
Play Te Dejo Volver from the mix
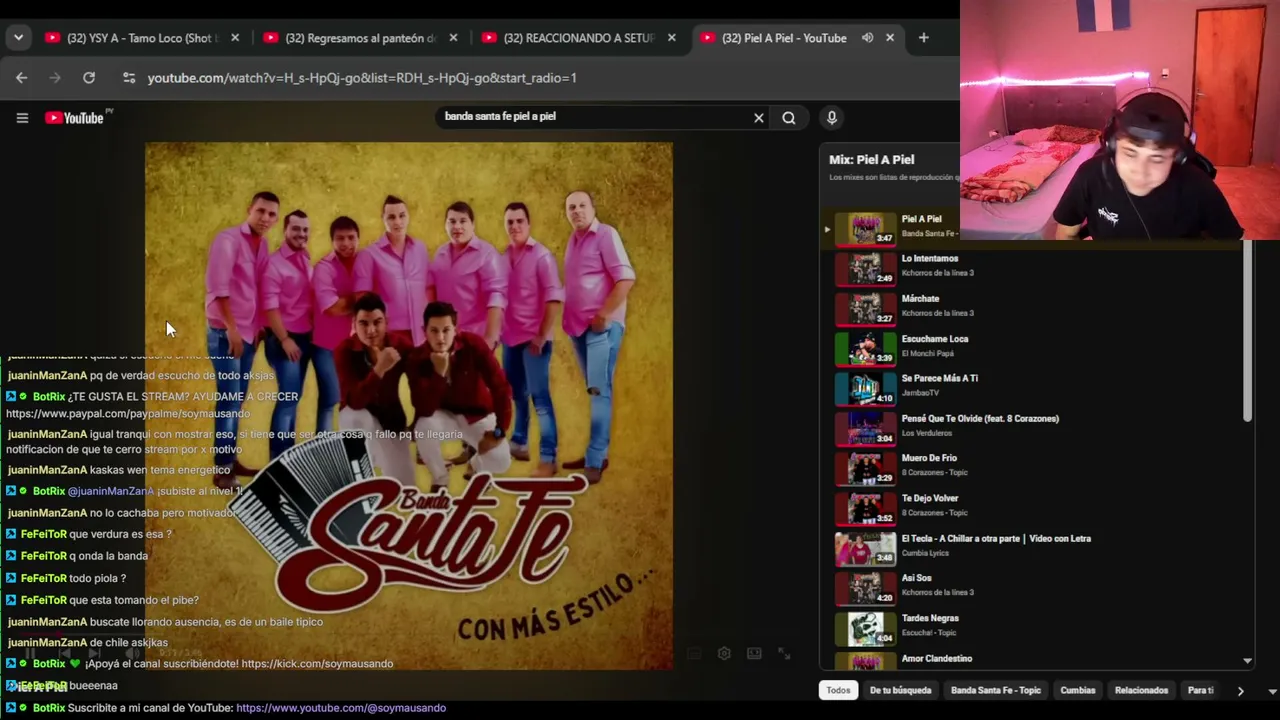(930, 498)
